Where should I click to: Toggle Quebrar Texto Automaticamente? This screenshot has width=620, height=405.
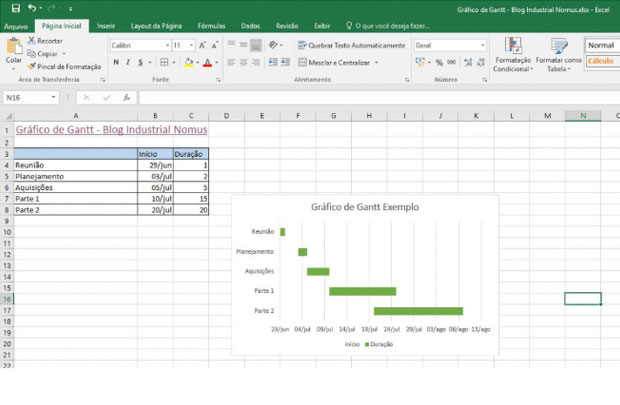coord(350,45)
